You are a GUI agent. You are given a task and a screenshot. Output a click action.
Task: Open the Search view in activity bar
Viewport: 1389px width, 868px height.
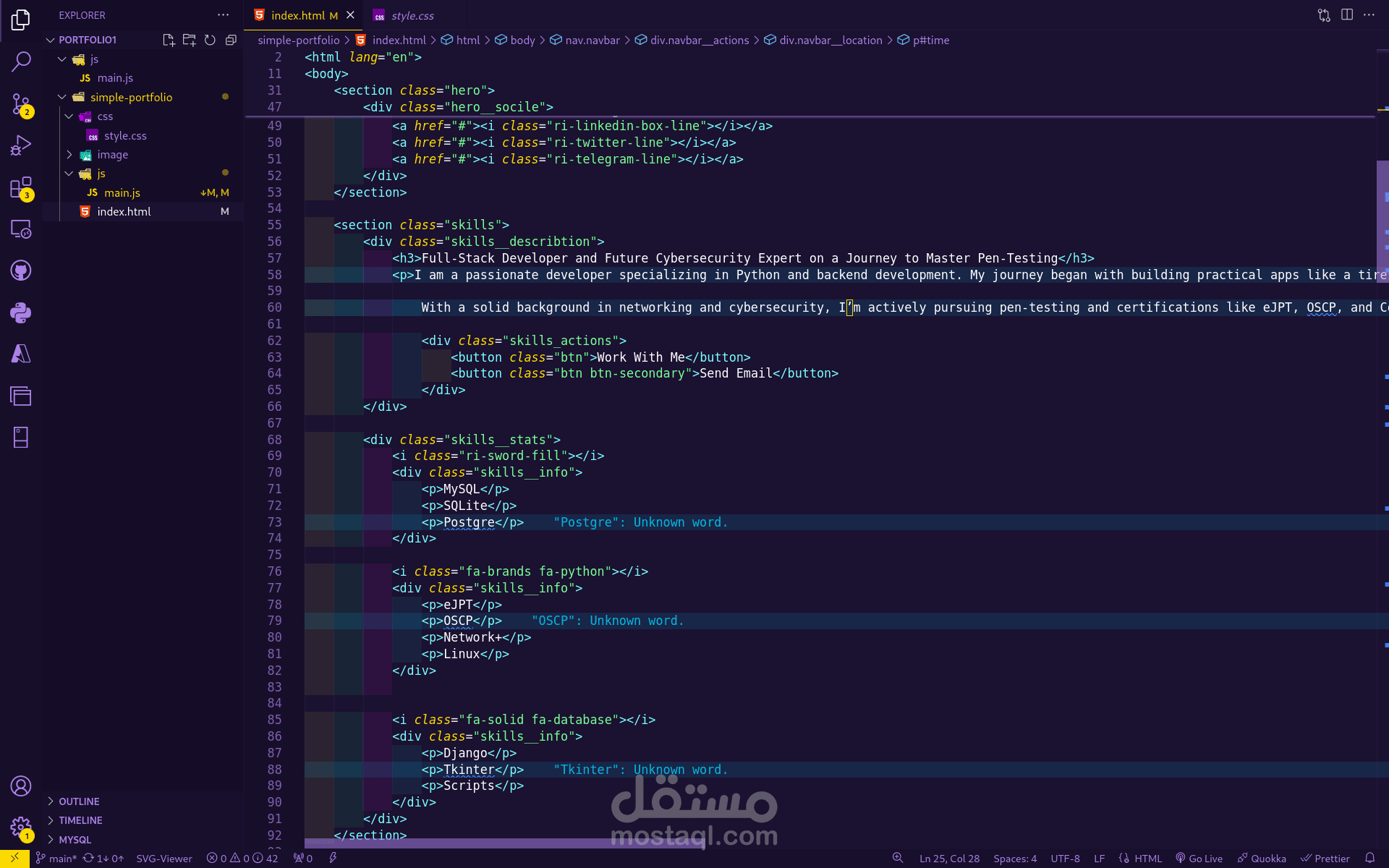click(x=21, y=62)
